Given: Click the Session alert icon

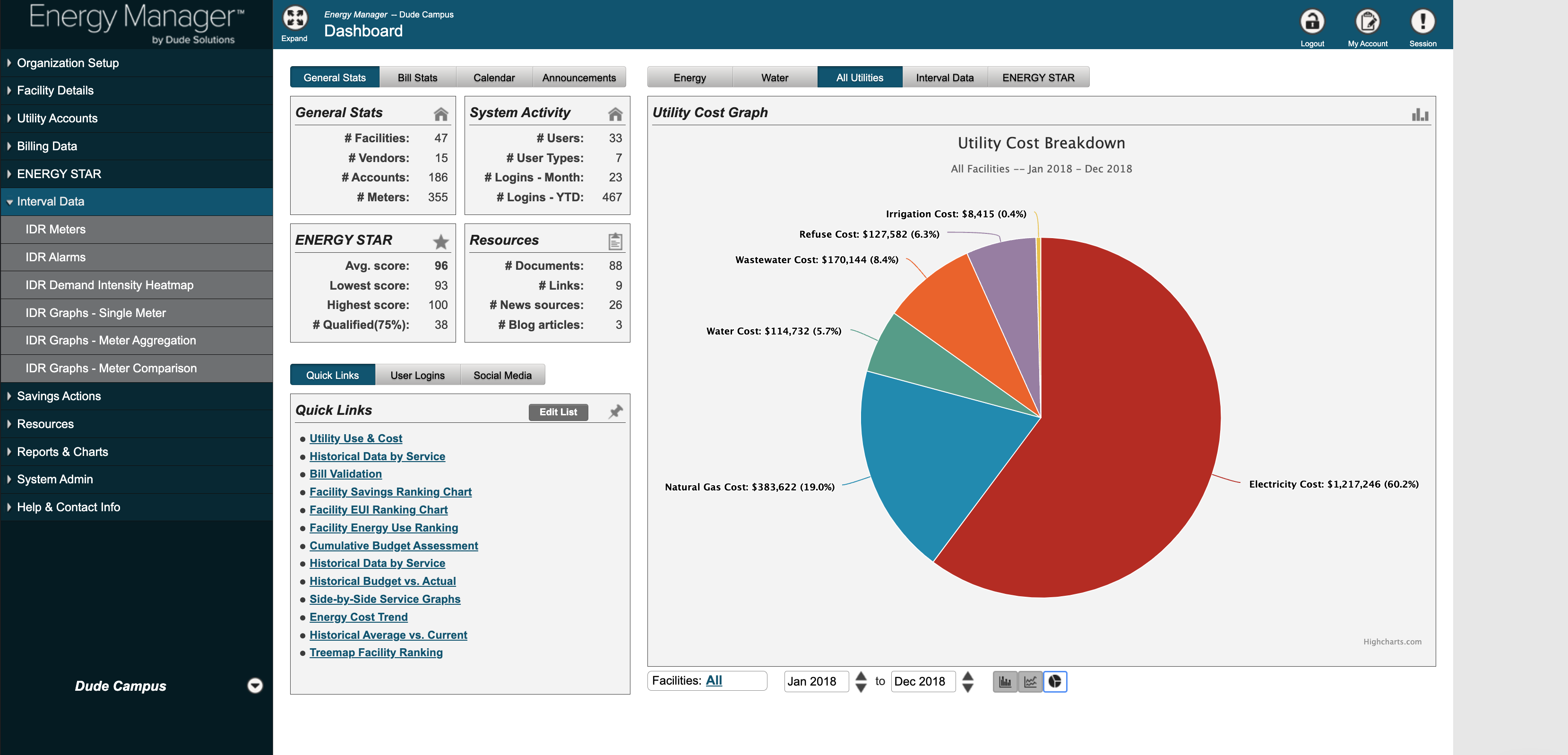Looking at the screenshot, I should pyautogui.click(x=1422, y=21).
